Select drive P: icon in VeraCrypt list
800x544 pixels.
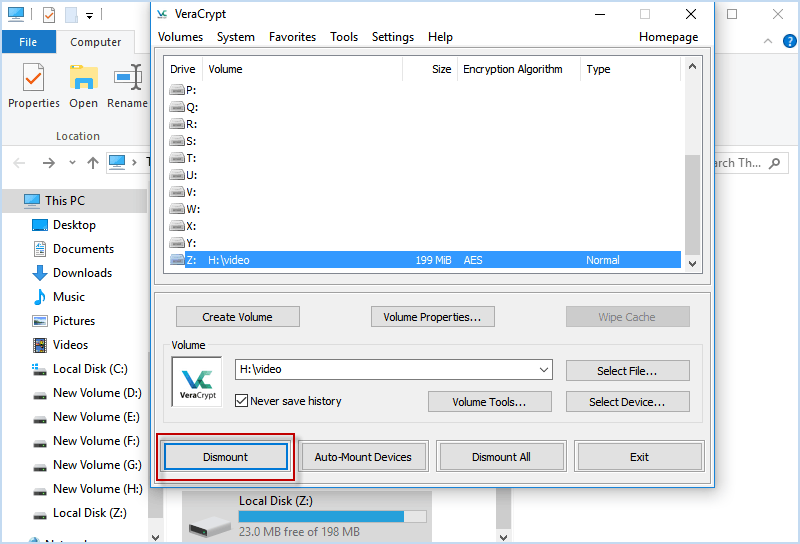177,90
